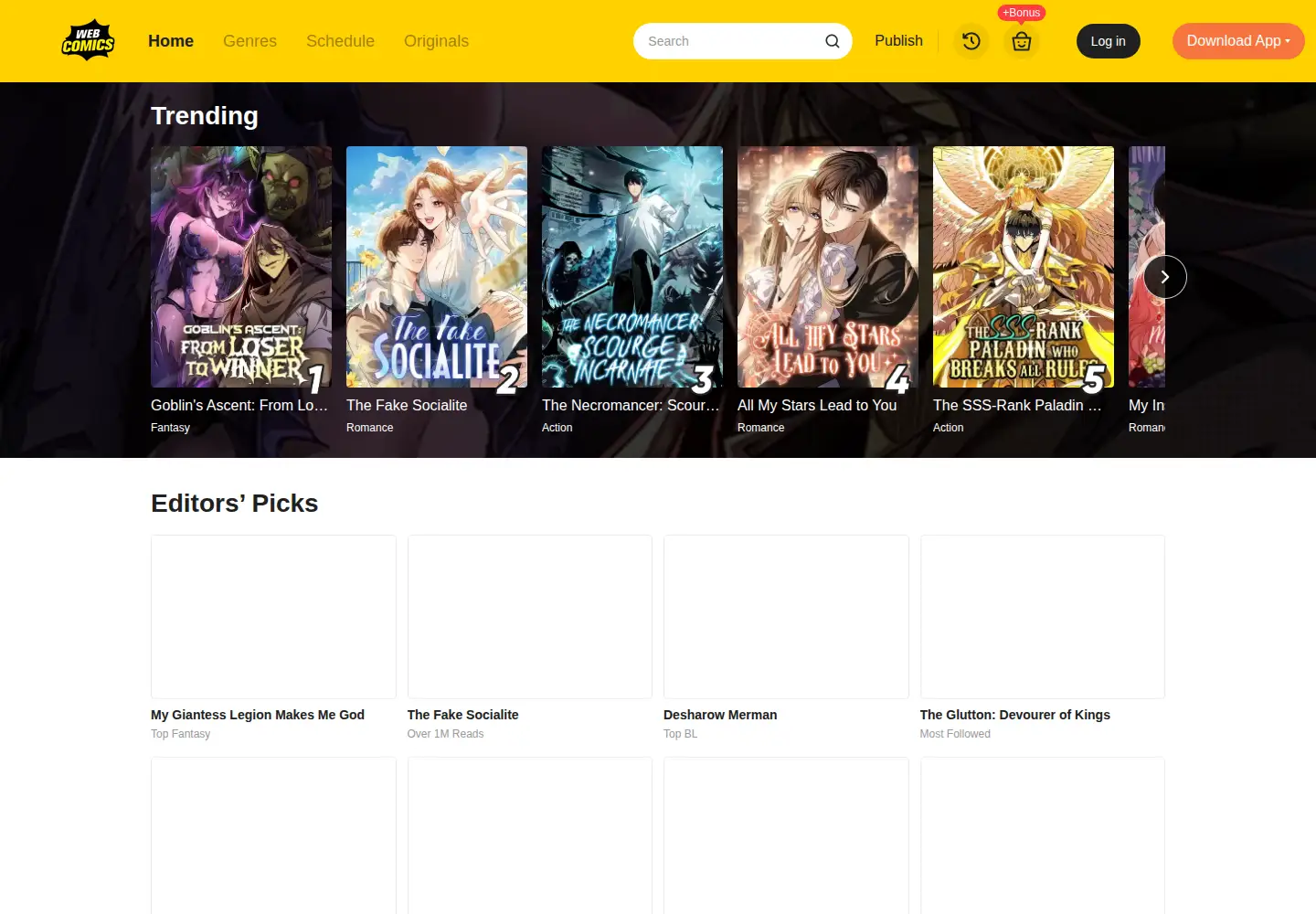Click The Fake Socialite title in Trending
The width and height of the screenshot is (1316, 914).
coord(407,405)
